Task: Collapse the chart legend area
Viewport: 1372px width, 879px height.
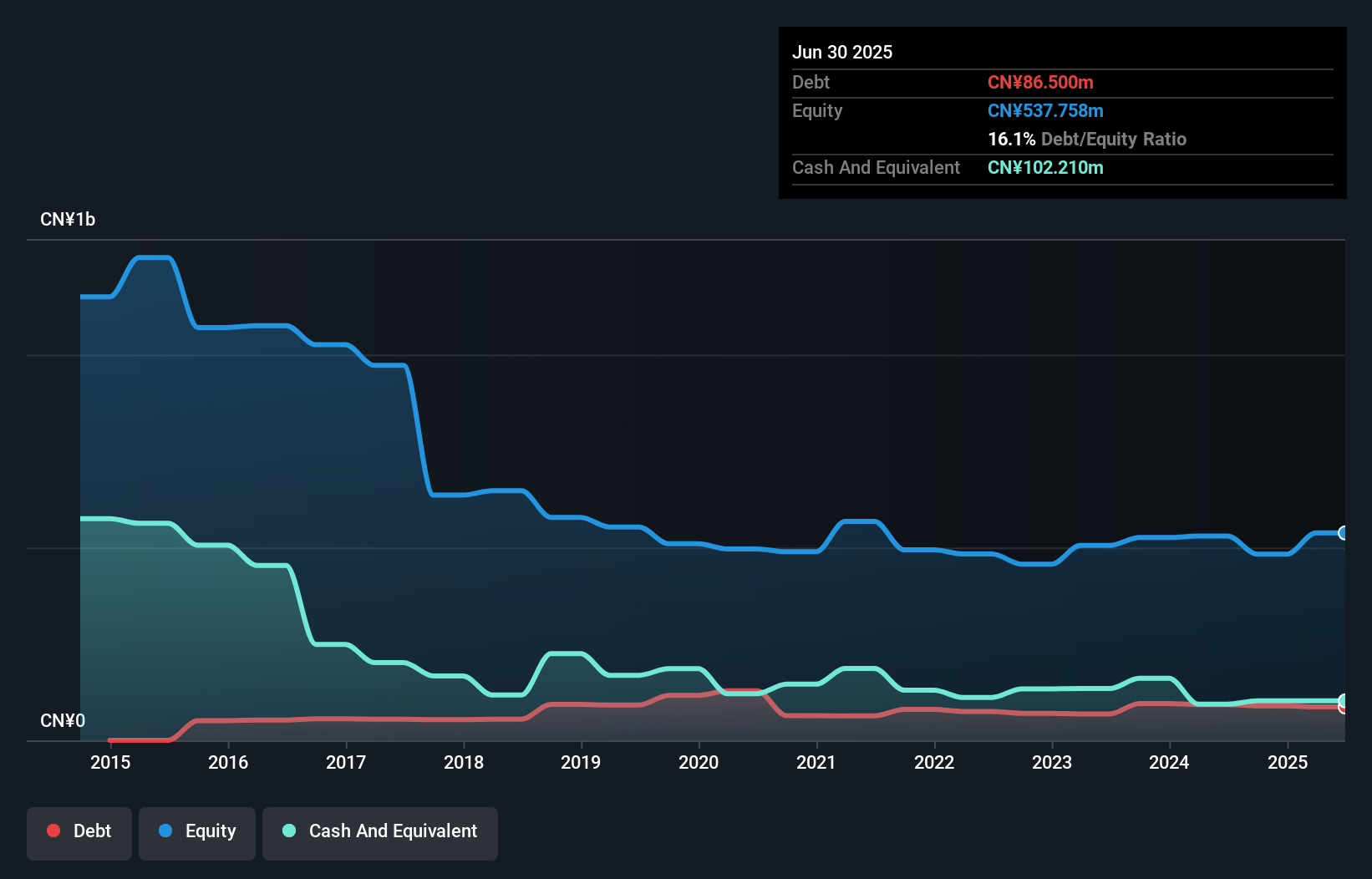Action: tap(261, 832)
